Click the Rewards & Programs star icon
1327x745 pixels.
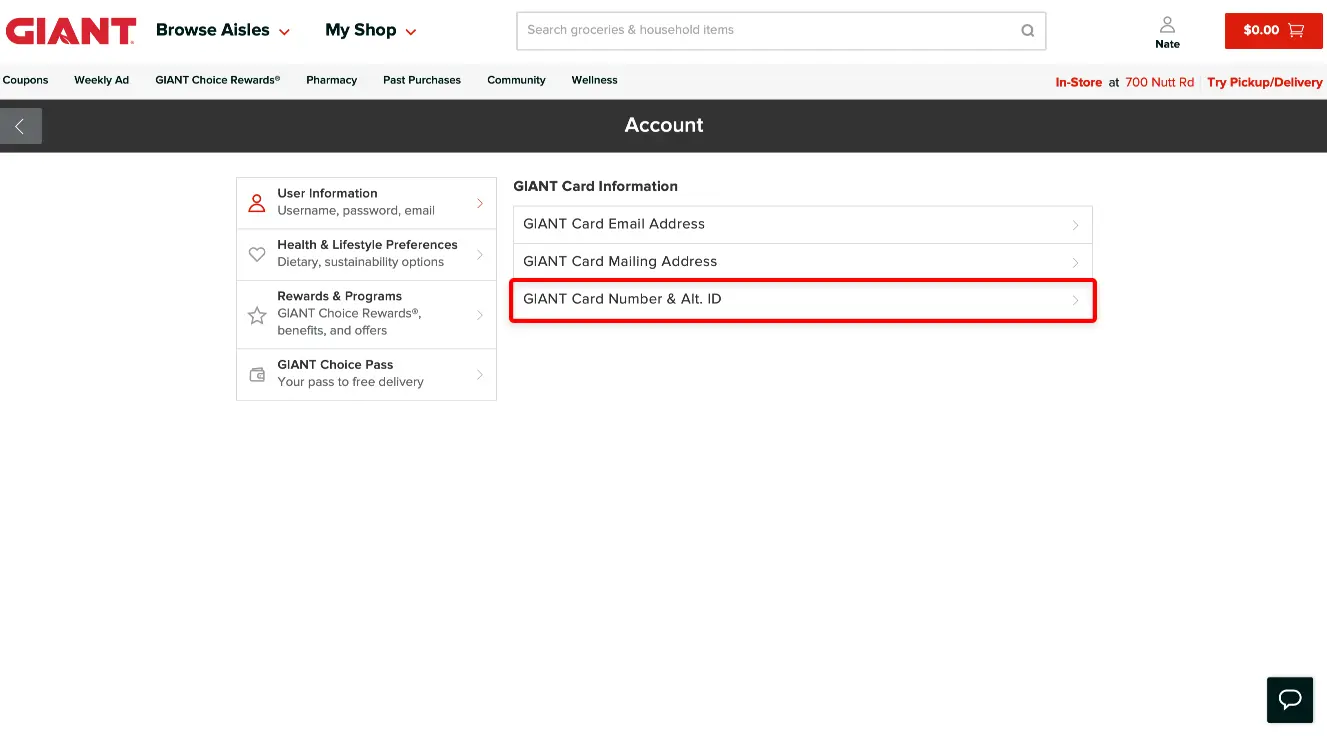[x=257, y=315]
